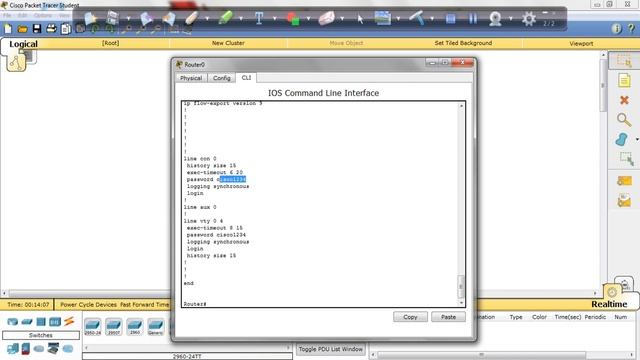The height and width of the screenshot is (360, 640).
Task: Select the green highlighter marker tool
Action: 225,18
